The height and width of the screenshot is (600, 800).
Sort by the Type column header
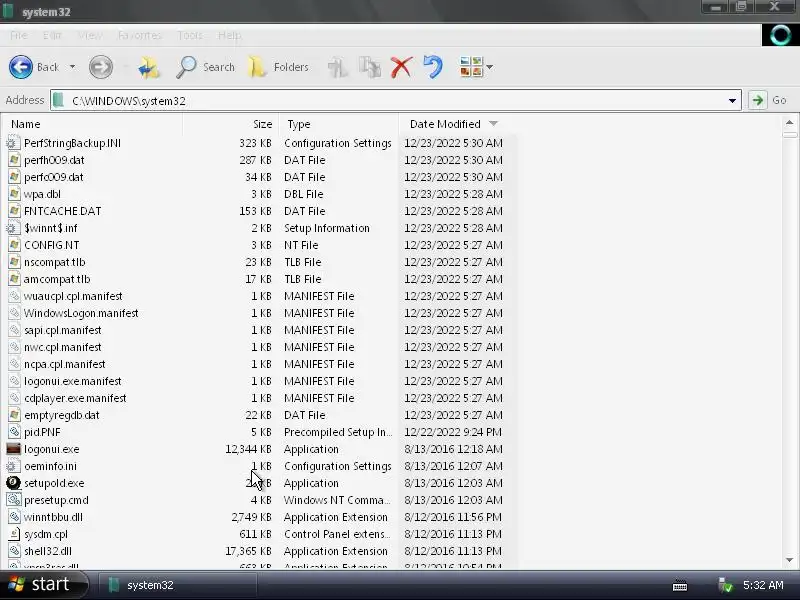(x=339, y=124)
